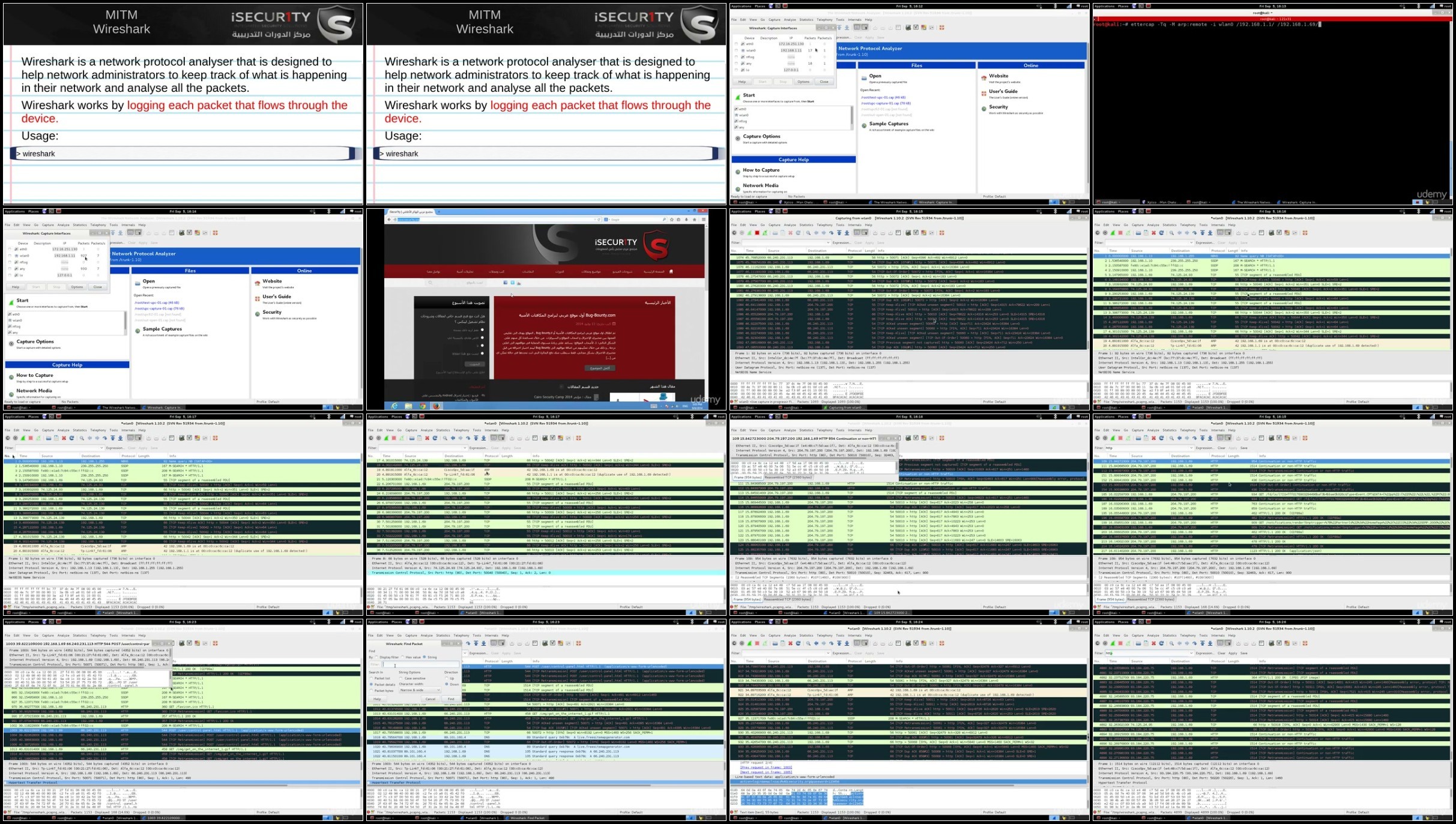Click the find-packet magnifier icon, 16:16 frame
The image size is (1456, 824).
1171,233
